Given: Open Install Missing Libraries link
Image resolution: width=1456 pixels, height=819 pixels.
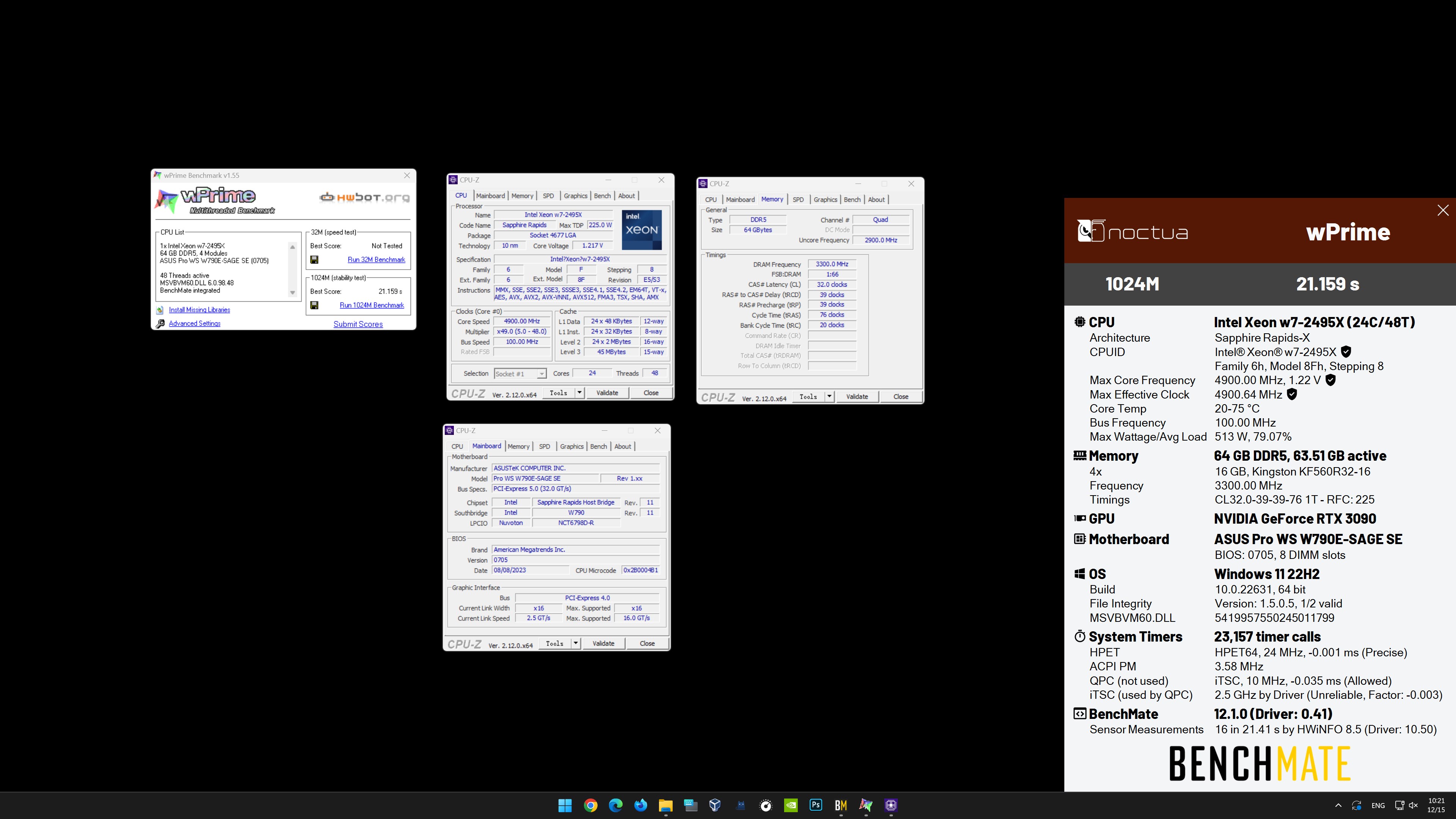Looking at the screenshot, I should coord(199,310).
